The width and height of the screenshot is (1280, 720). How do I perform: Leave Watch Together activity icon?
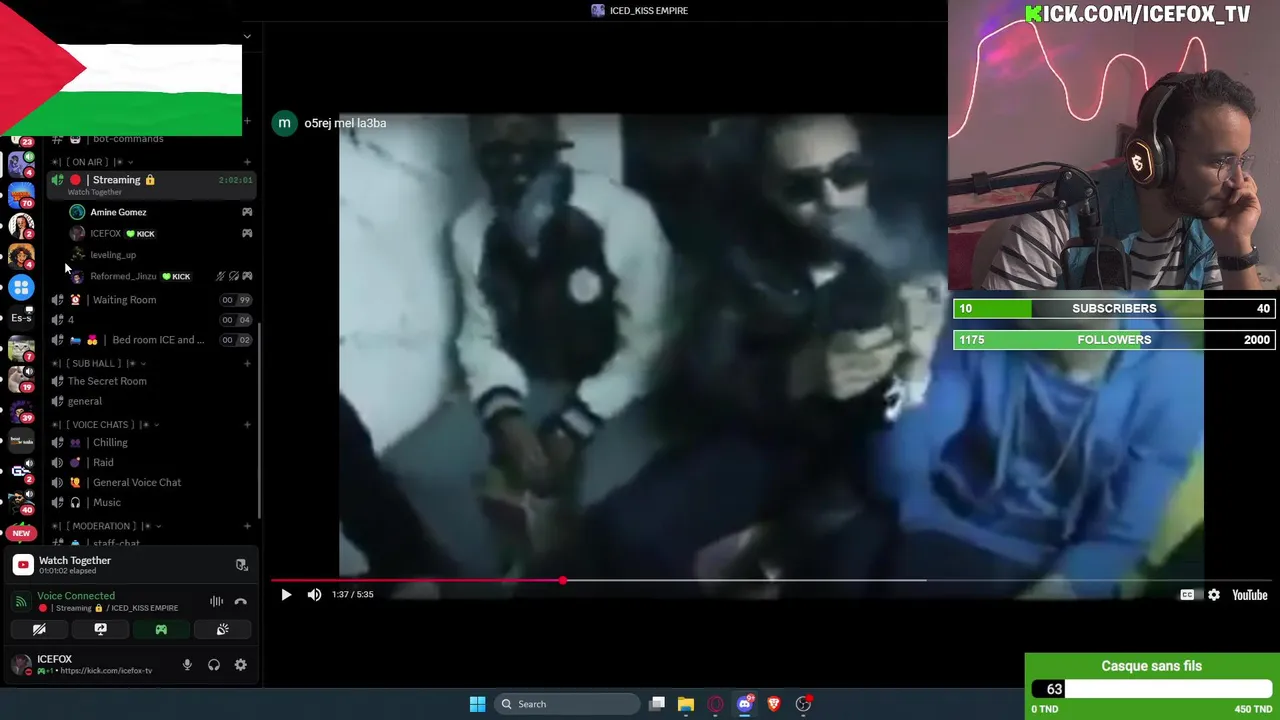click(x=241, y=565)
